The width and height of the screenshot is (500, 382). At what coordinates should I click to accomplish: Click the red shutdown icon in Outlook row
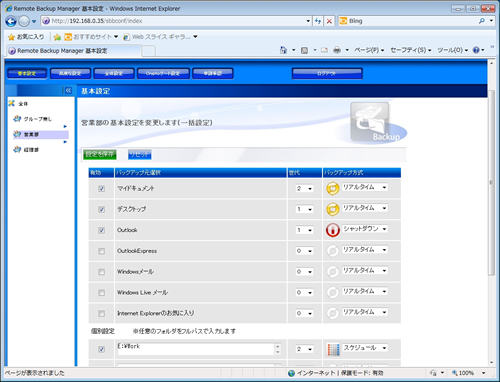pos(332,230)
